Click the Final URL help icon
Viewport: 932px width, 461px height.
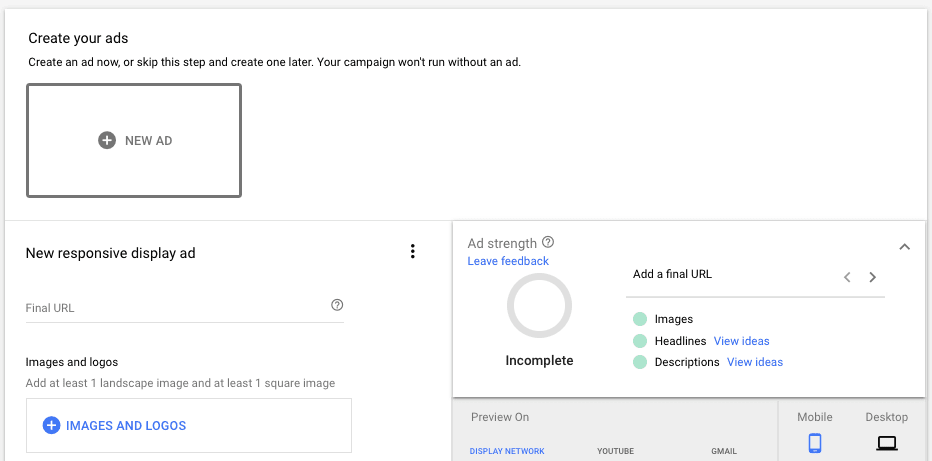pos(337,305)
